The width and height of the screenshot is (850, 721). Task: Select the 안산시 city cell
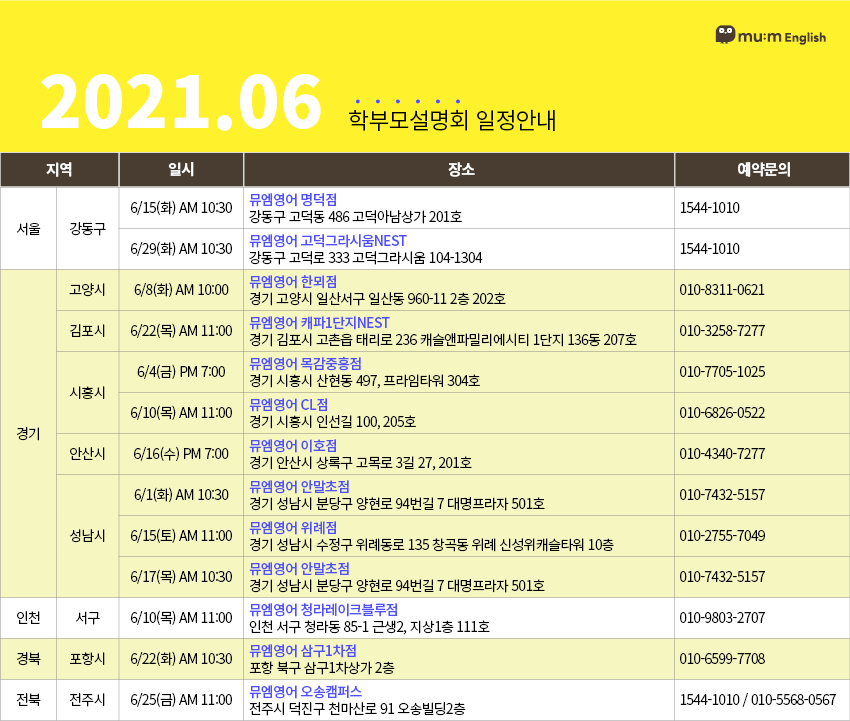click(x=87, y=454)
